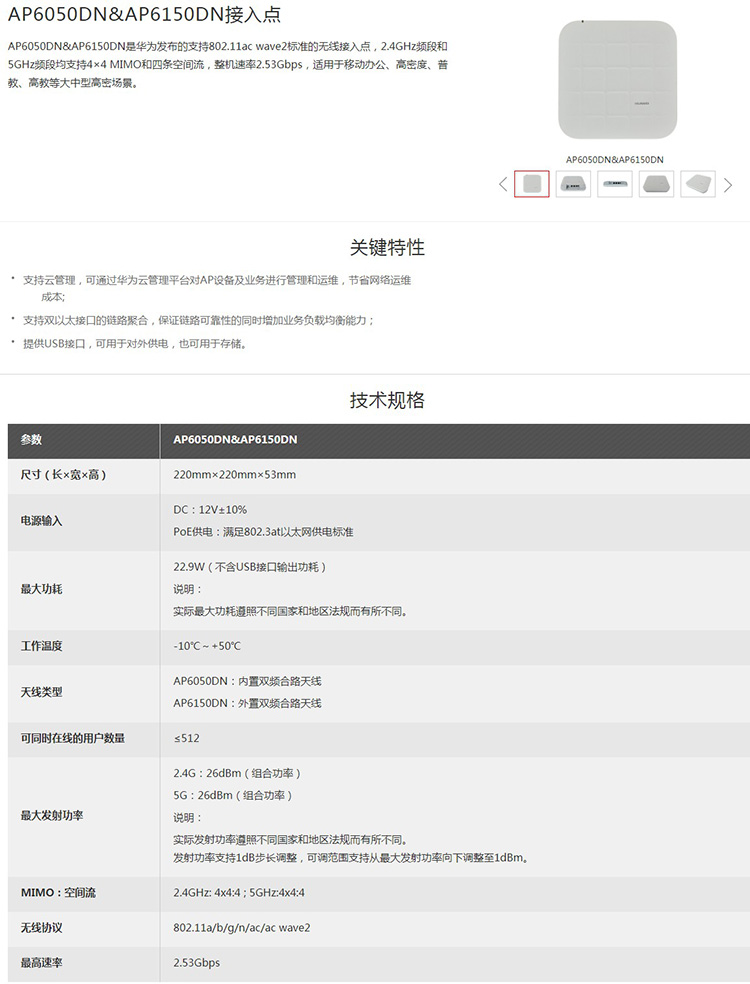The image size is (750, 984).
Task: Select the AP6050DN&AP6150DN column header
Action: point(455,441)
